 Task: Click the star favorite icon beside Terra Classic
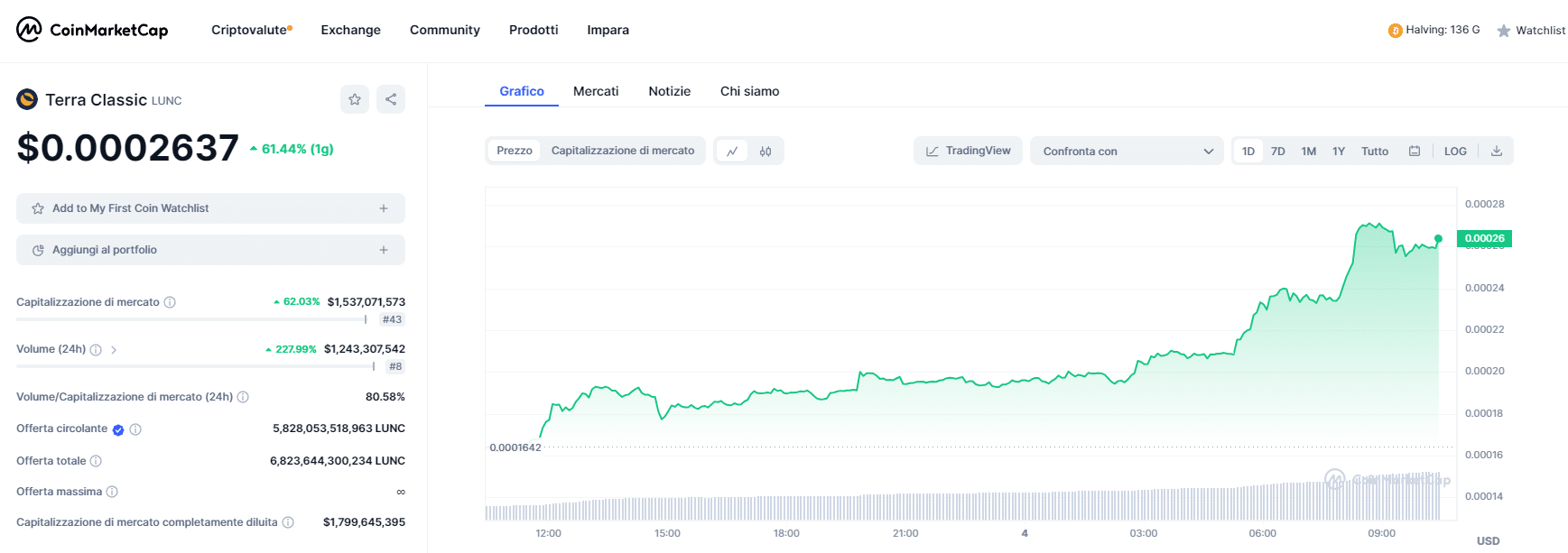(355, 99)
